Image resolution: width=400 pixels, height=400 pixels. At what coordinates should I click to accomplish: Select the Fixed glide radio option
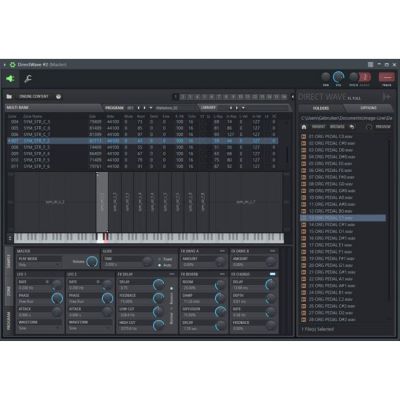click(160, 259)
